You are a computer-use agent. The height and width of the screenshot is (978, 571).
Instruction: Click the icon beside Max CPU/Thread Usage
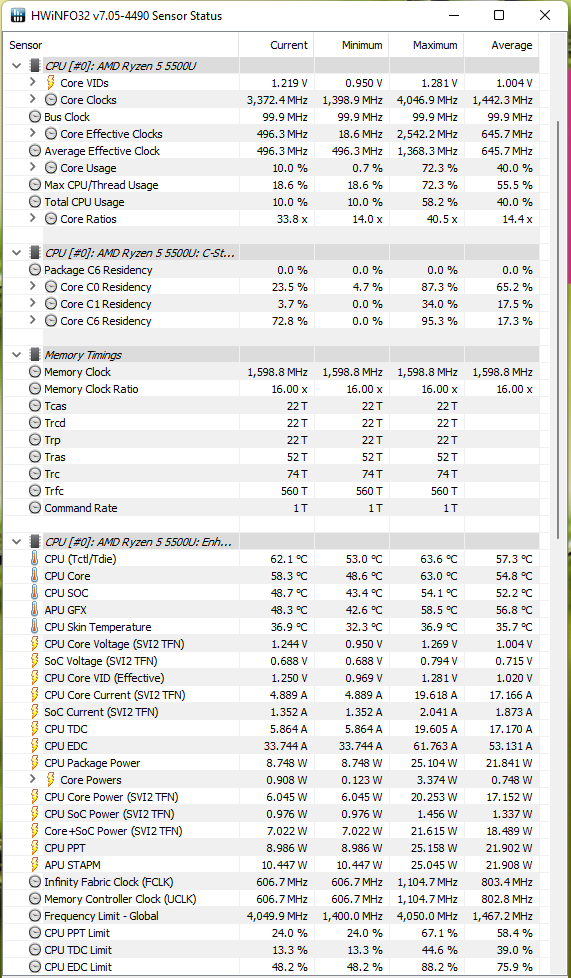pos(35,185)
